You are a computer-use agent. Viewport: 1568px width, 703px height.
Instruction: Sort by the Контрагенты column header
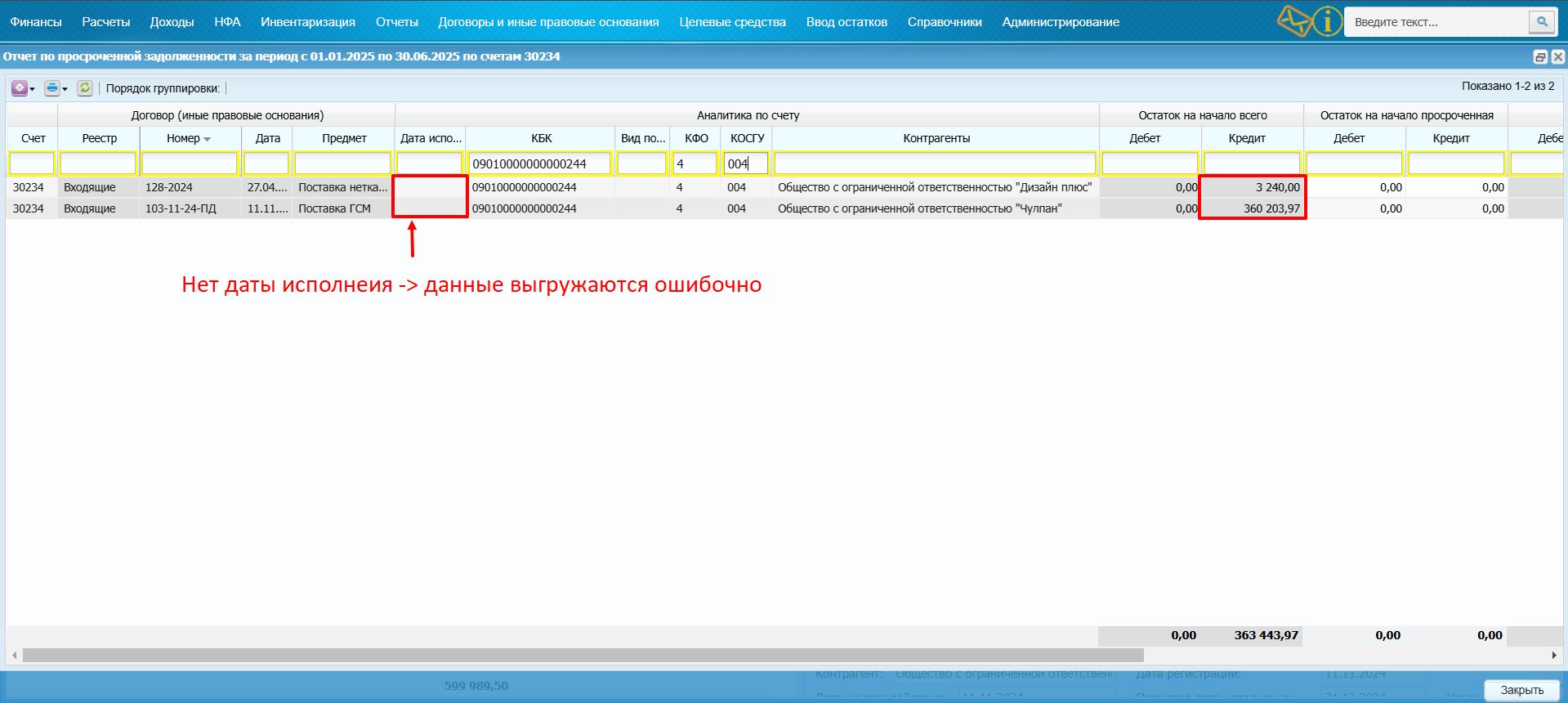coord(936,138)
